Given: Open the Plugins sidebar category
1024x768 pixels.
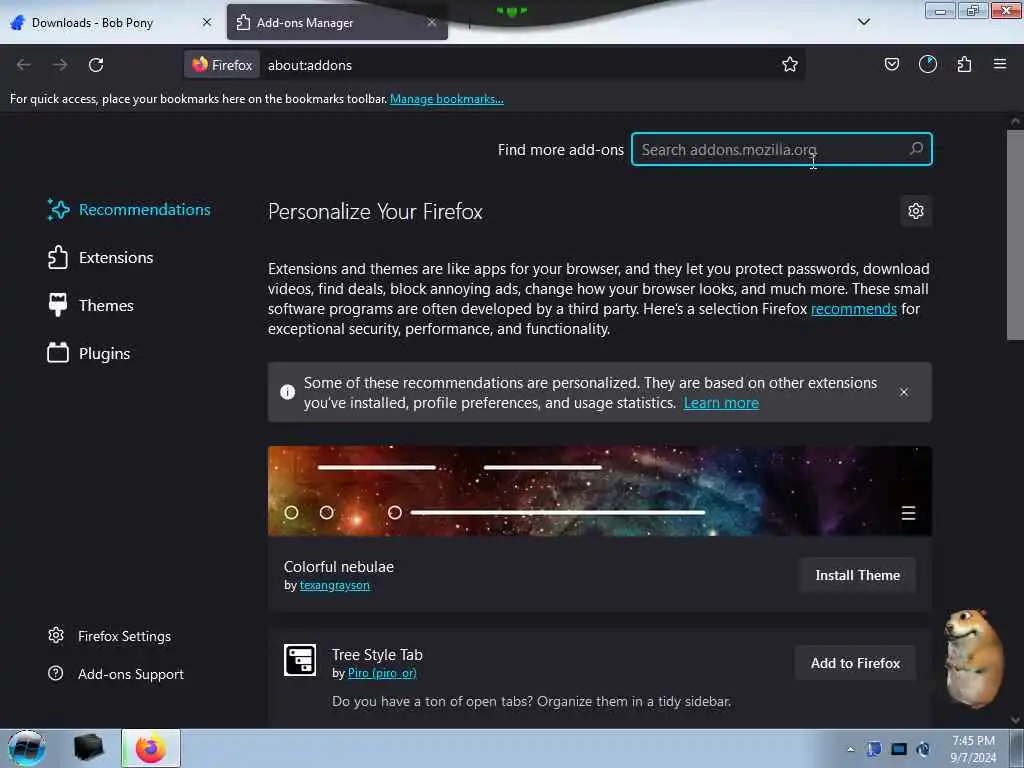Looking at the screenshot, I should (x=88, y=353).
